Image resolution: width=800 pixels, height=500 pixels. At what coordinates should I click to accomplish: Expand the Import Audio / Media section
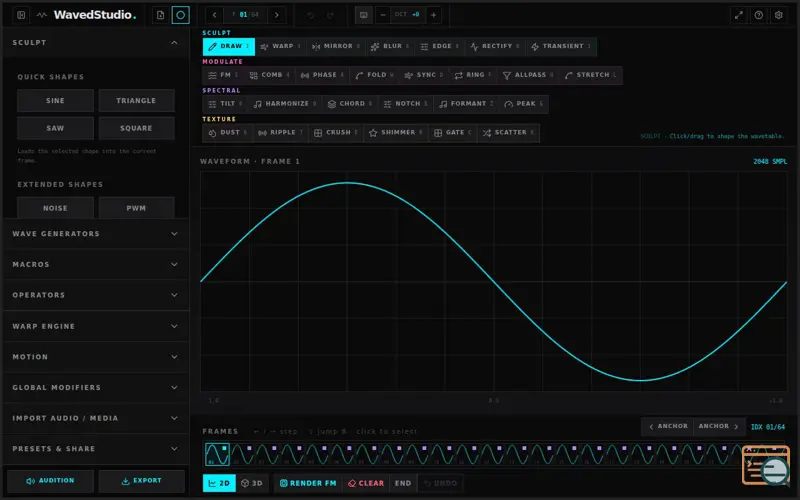click(x=96, y=418)
